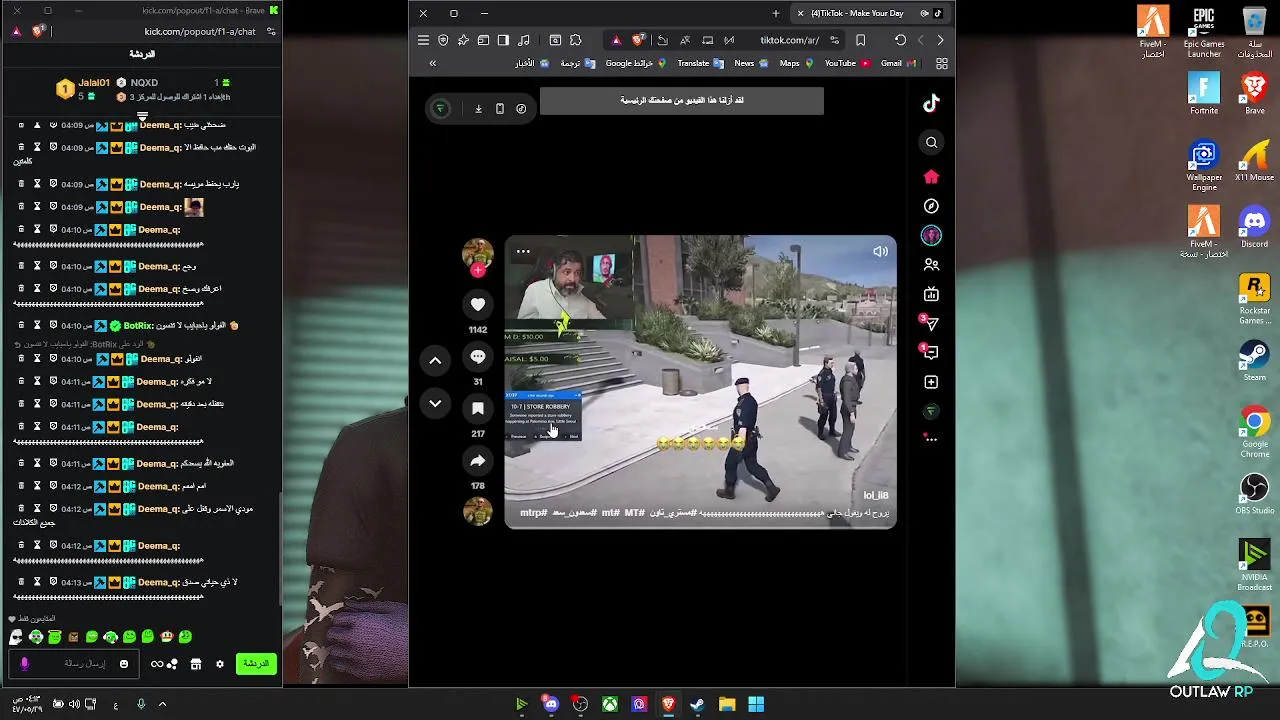The width and height of the screenshot is (1280, 720).
Task: Click NQXD in the Kick leaderboard
Action: click(x=144, y=82)
